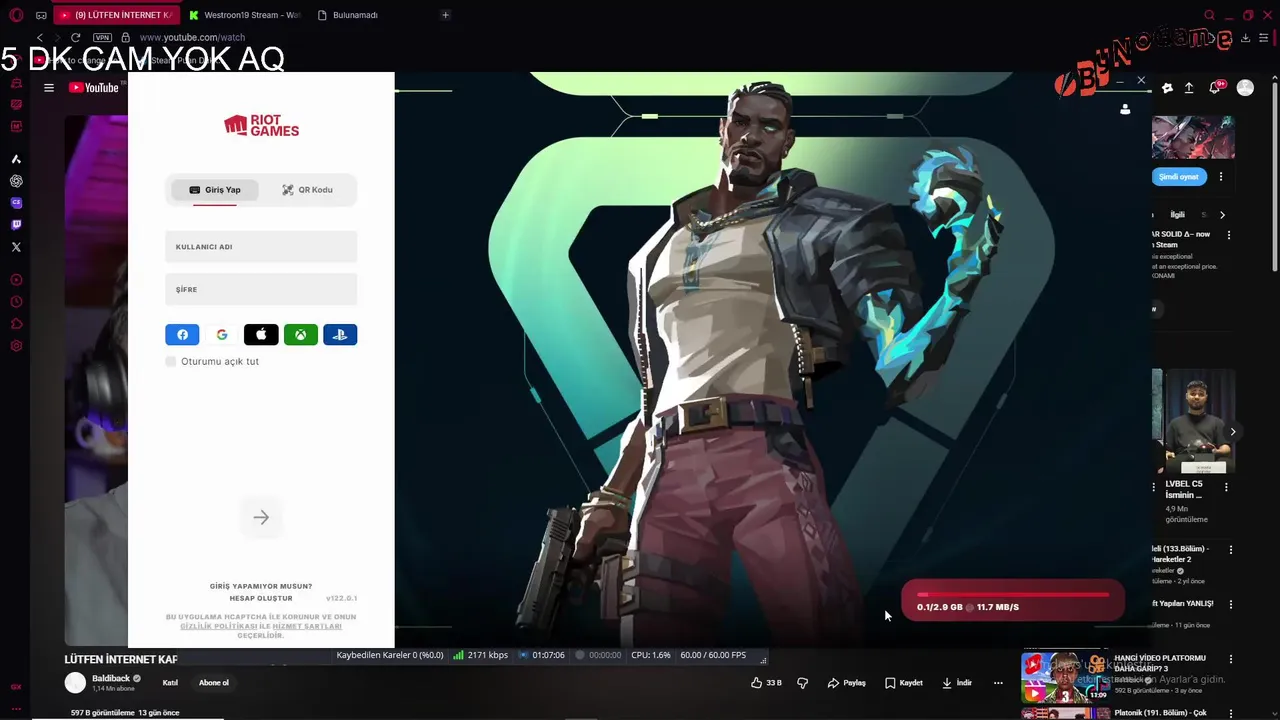Viewport: 1280px width, 720px height.
Task: Reload the page in the browser
Action: click(x=75, y=38)
